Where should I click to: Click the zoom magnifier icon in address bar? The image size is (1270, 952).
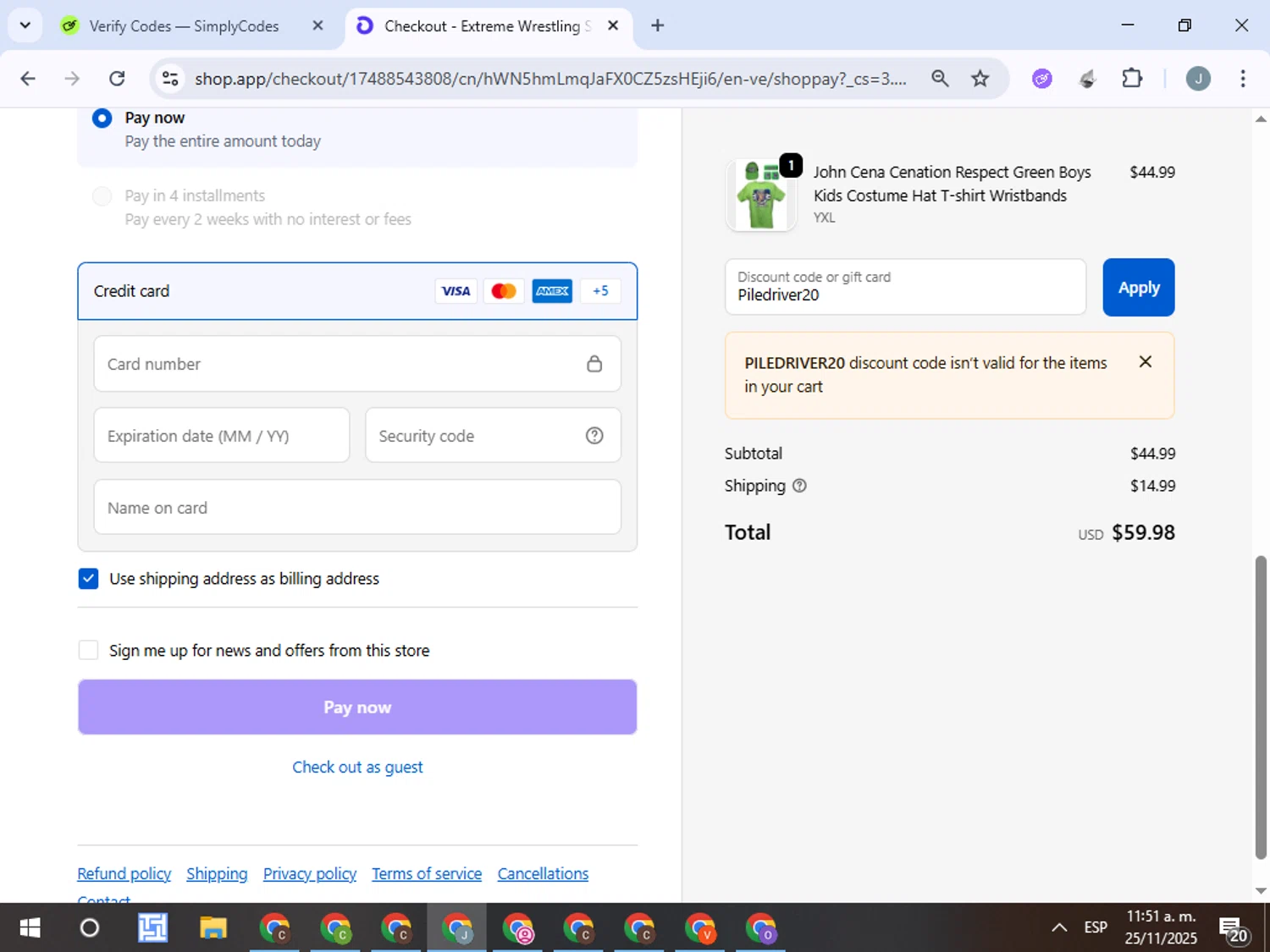coord(940,79)
